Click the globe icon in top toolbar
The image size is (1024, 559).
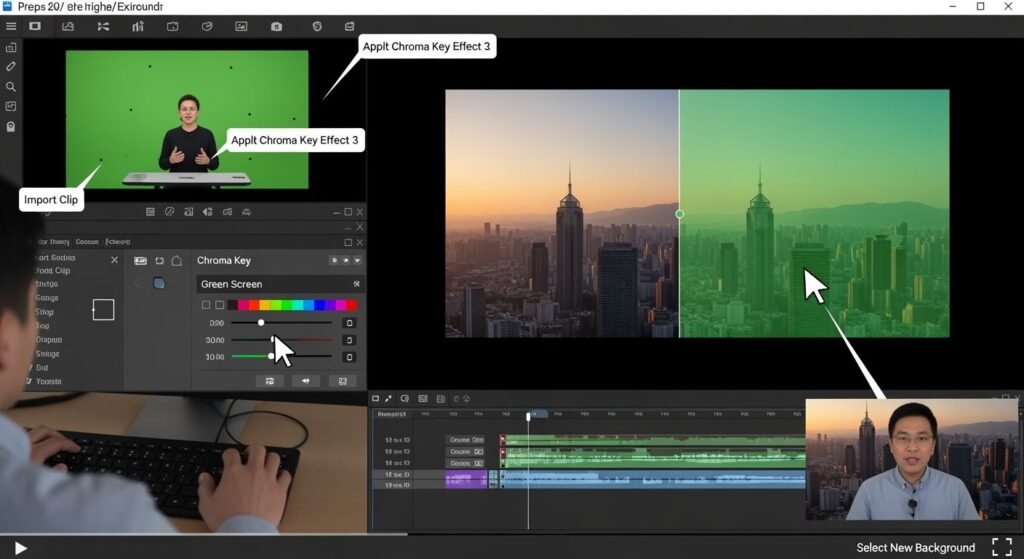(317, 26)
